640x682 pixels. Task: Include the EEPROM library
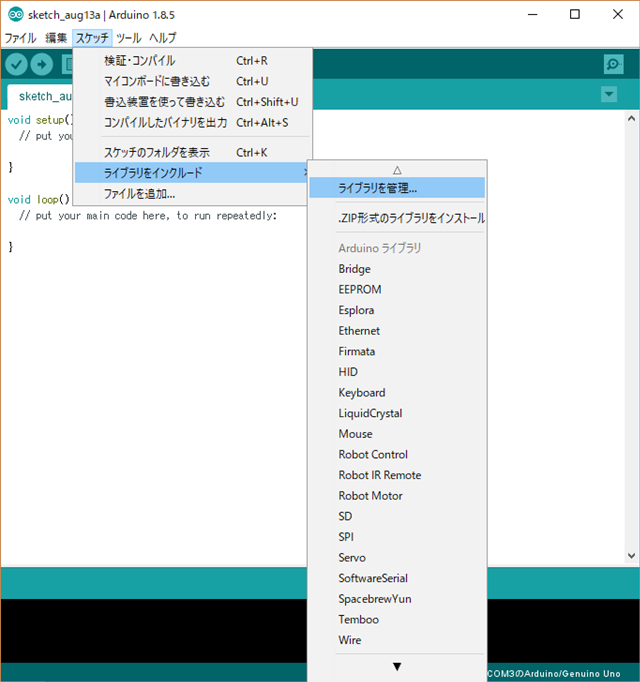point(397,289)
